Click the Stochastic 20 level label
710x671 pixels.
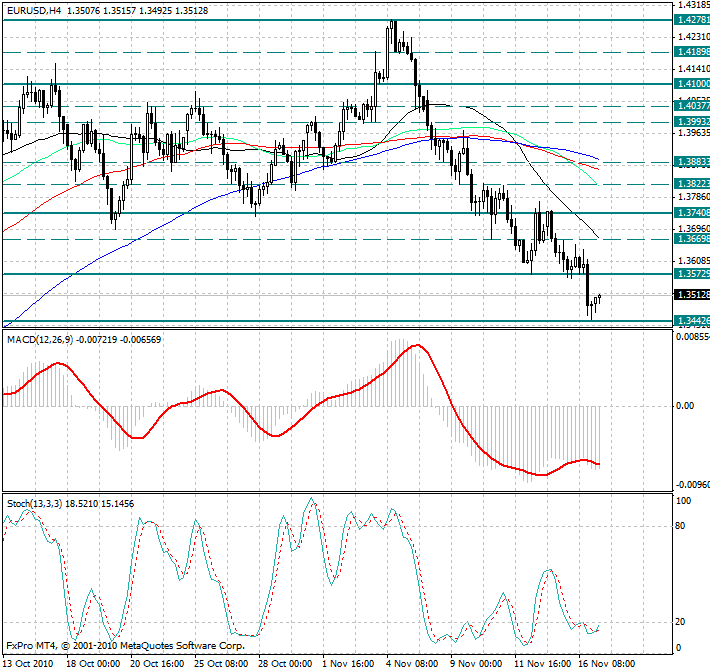tap(682, 621)
